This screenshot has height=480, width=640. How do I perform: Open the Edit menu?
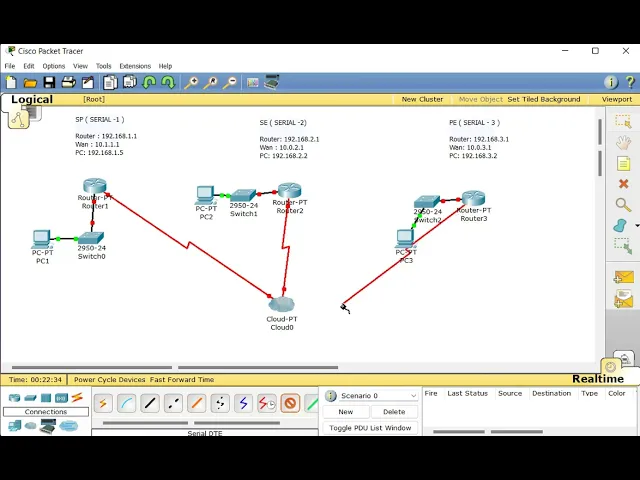coord(29,66)
